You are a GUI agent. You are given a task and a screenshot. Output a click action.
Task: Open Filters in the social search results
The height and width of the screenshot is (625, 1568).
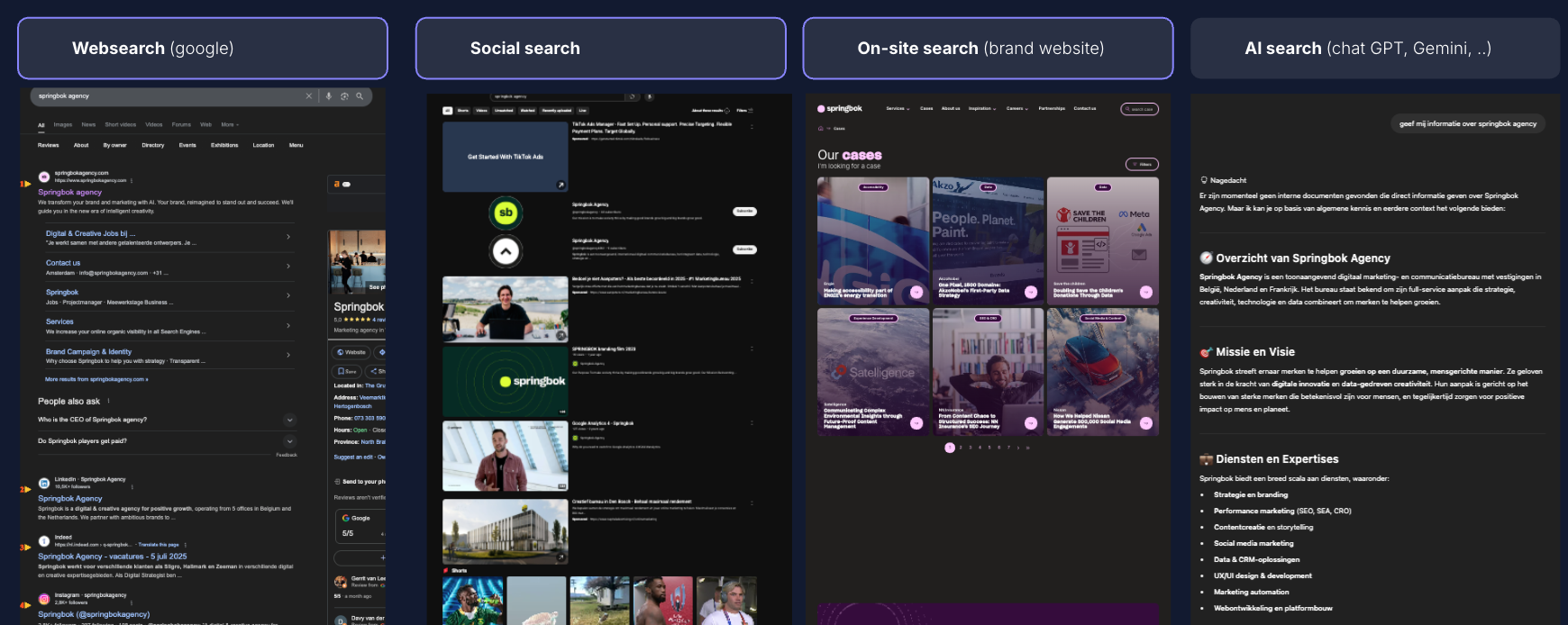(745, 111)
